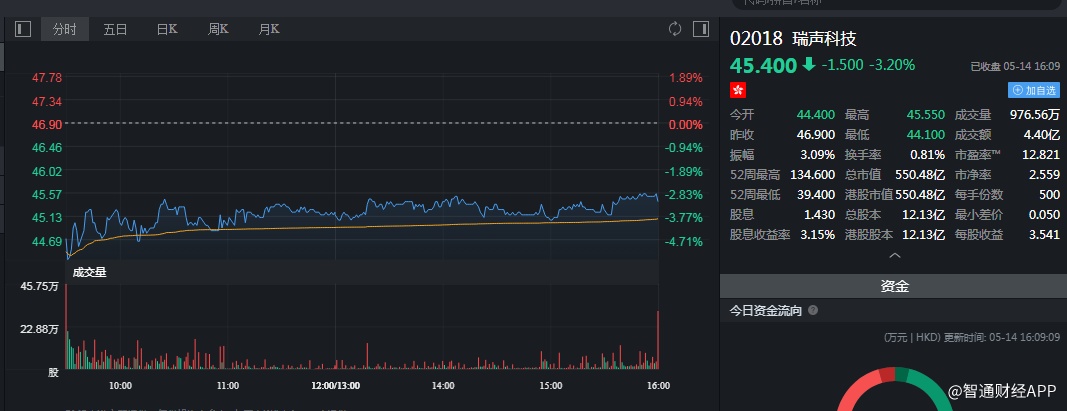Click the stock search input field
The height and width of the screenshot is (411, 1067).
[890, 5]
